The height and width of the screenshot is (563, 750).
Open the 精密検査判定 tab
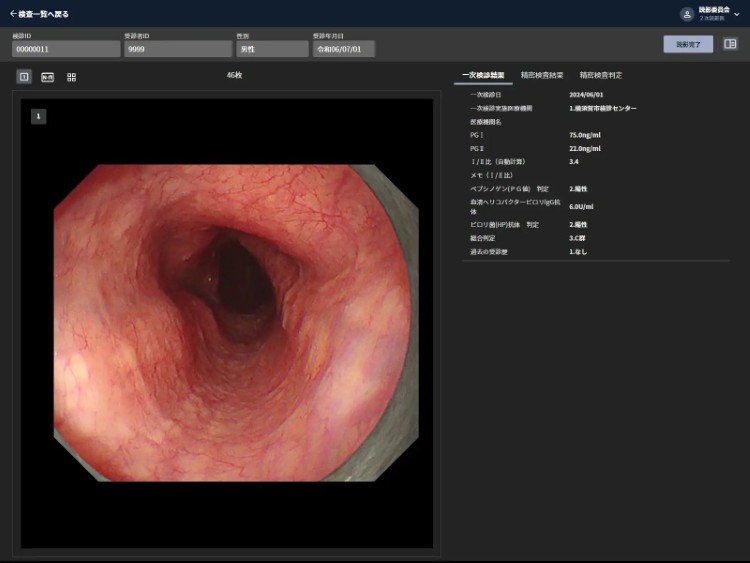pos(601,75)
